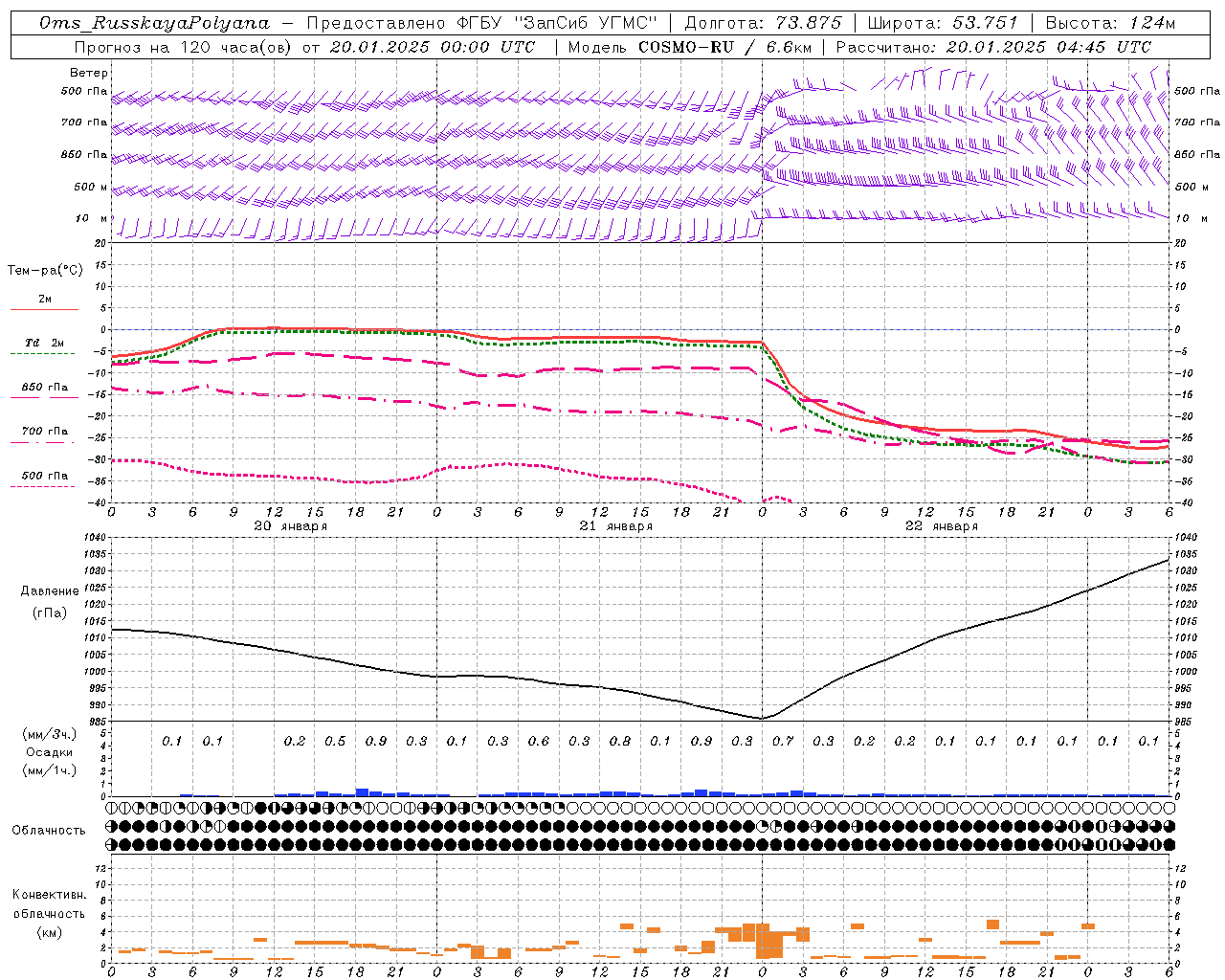The width and height of the screenshot is (1225, 980).
Task: Click the line sample under '2м' legend
Action: coord(44,310)
